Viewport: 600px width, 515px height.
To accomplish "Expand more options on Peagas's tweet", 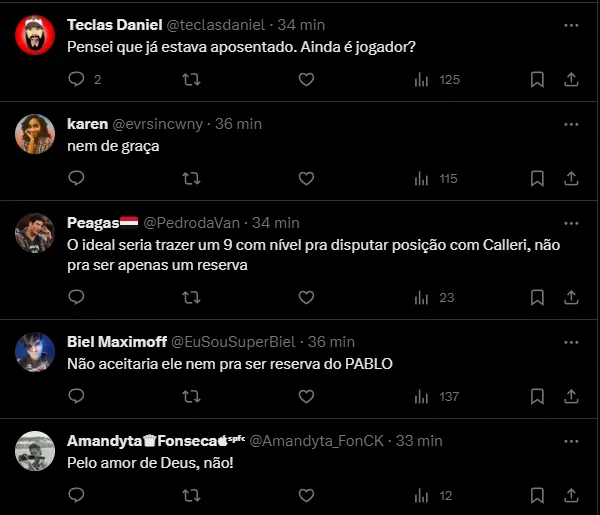I will 571,221.
